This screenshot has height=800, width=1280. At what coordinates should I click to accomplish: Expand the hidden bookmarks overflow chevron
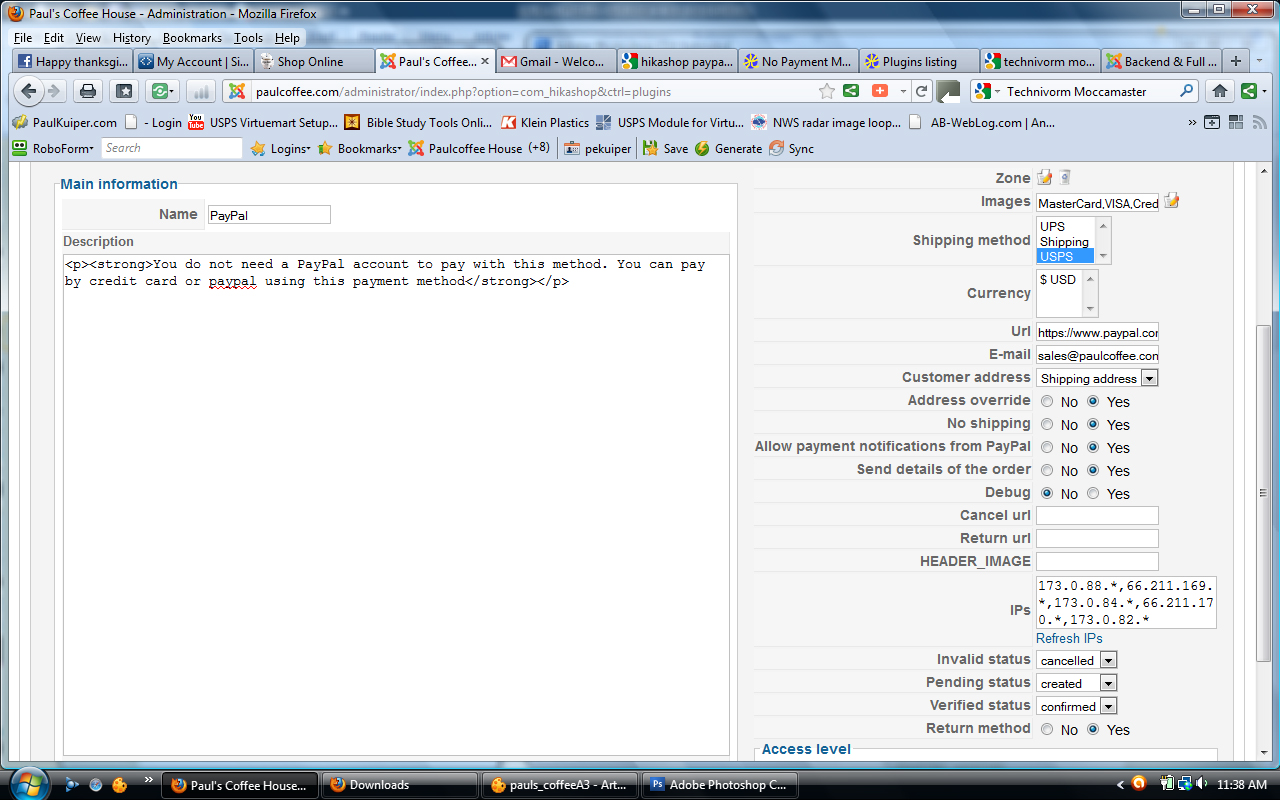[x=1192, y=123]
